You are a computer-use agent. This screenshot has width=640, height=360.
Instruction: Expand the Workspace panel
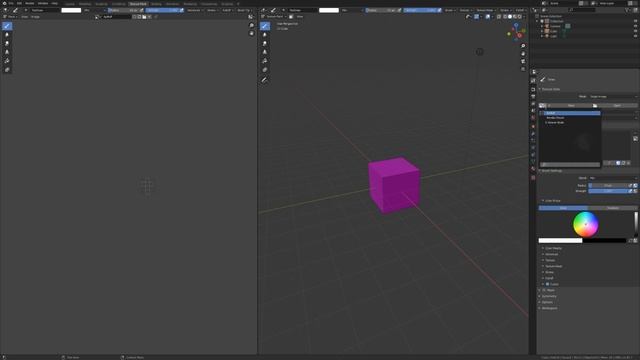(549, 308)
